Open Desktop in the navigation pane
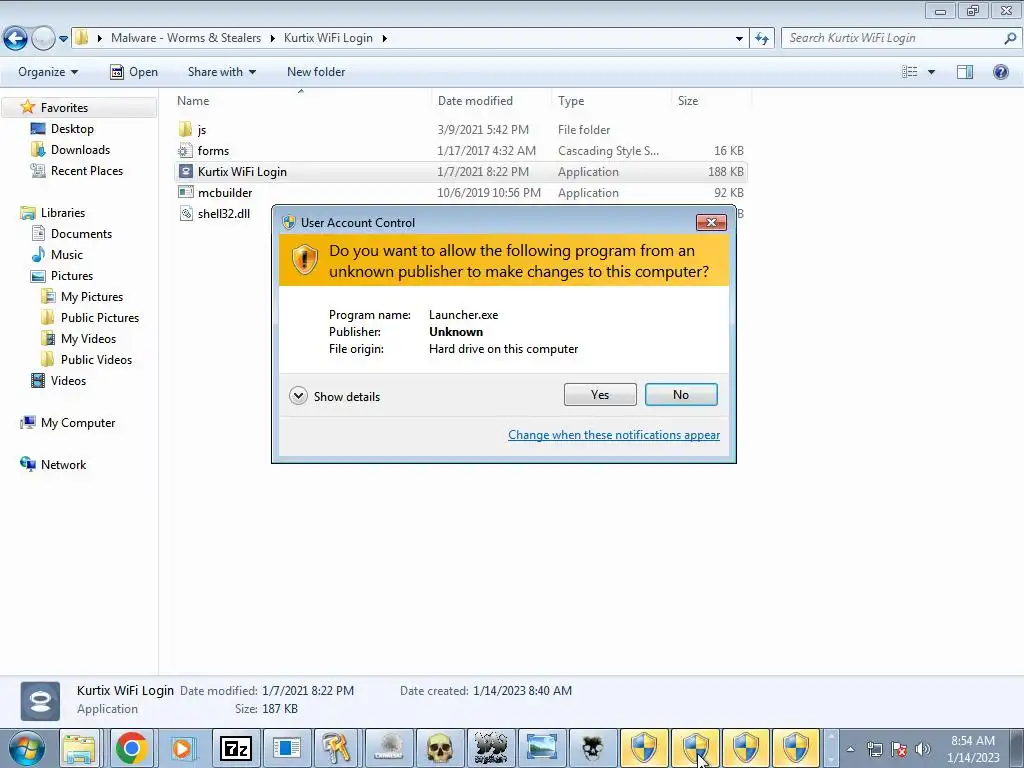 click(x=72, y=129)
